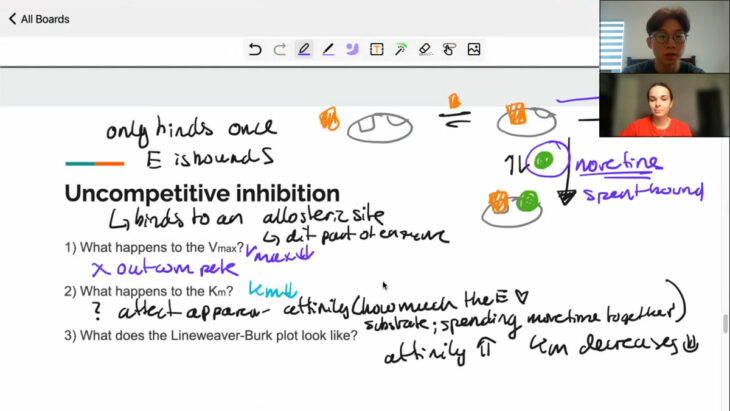Toggle the finger touch drawing mode
The width and height of the screenshot is (730, 411).
click(x=449, y=49)
